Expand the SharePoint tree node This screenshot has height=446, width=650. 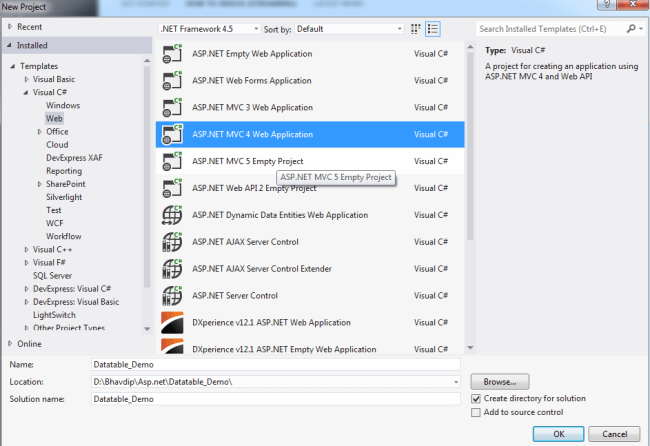pos(40,184)
